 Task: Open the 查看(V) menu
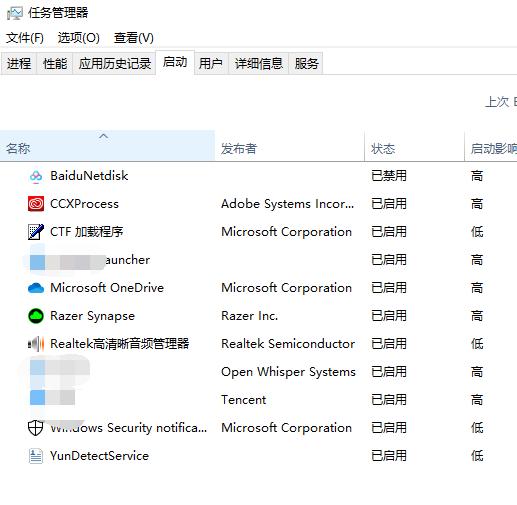134,38
